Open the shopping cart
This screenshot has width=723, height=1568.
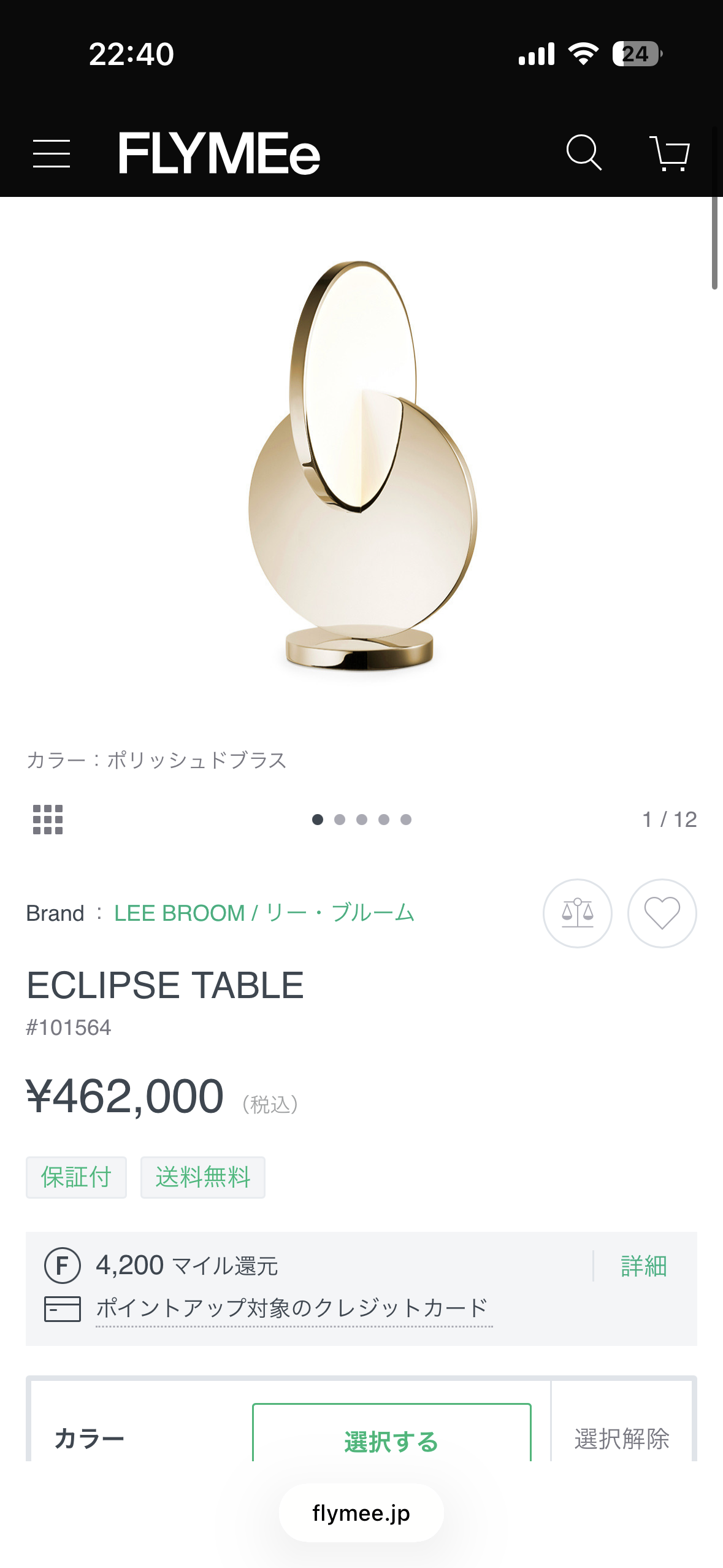(x=669, y=153)
